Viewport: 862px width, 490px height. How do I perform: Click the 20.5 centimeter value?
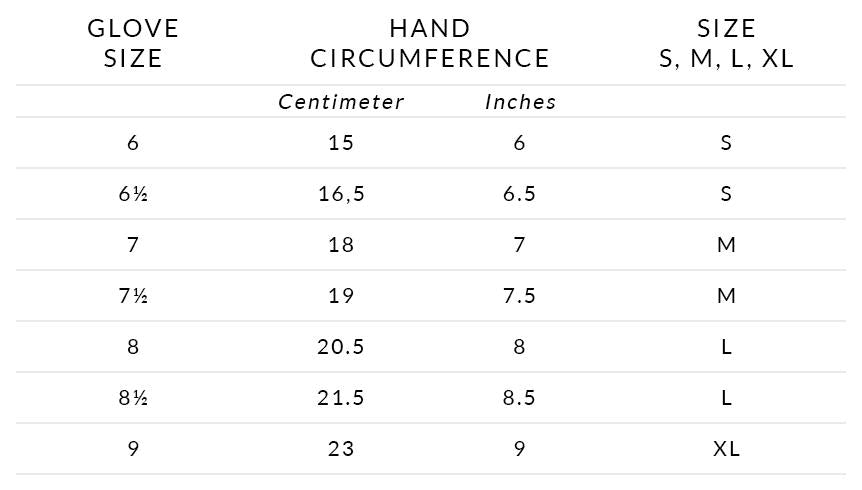coord(341,347)
